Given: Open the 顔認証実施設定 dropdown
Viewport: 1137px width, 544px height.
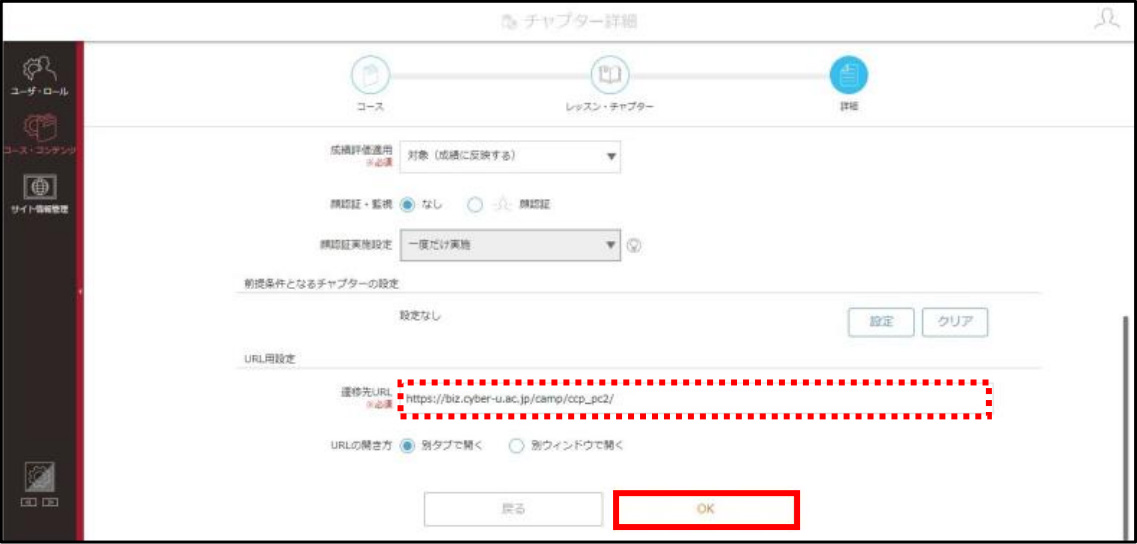Looking at the screenshot, I should 510,245.
